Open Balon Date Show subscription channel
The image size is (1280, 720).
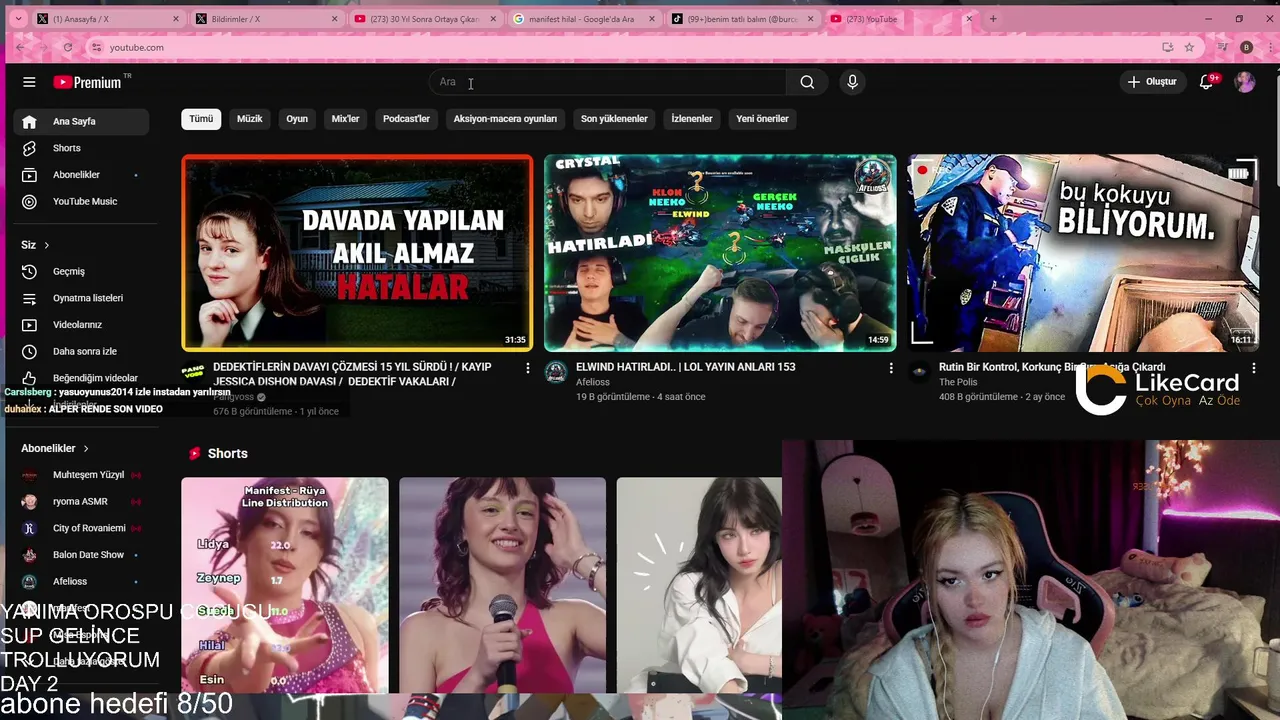(81, 555)
